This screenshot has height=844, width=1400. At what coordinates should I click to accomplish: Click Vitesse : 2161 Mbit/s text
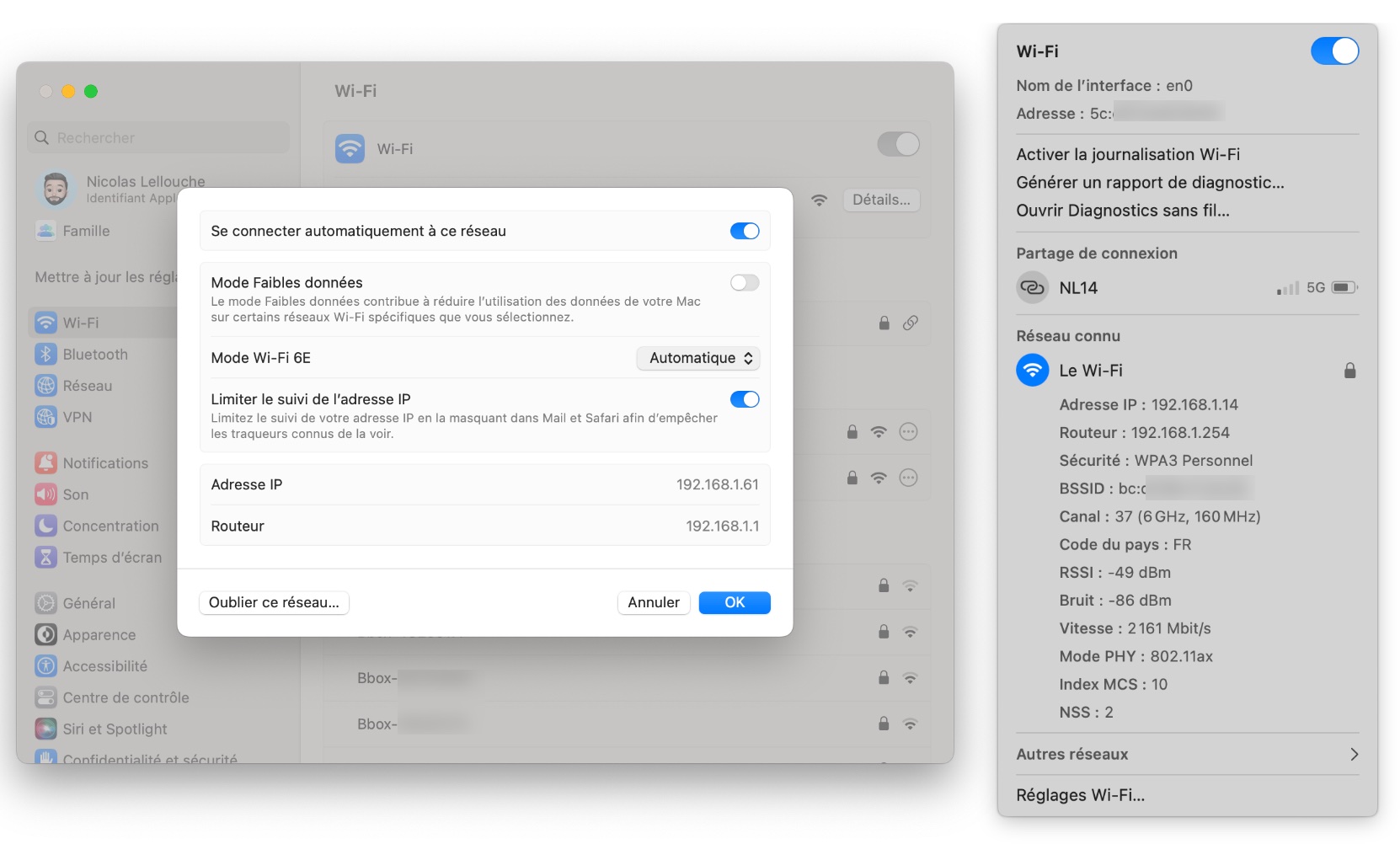click(x=1135, y=628)
